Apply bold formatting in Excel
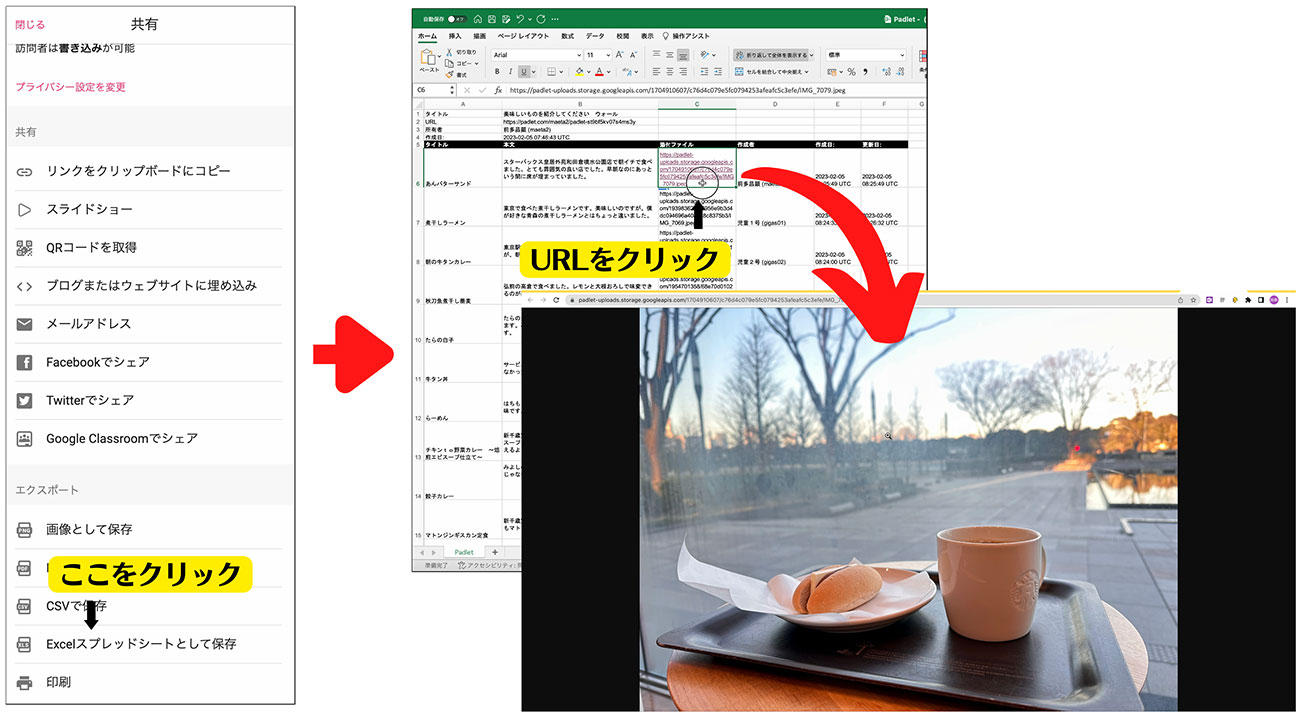Screen dimensions: 1300x717 tap(497, 72)
